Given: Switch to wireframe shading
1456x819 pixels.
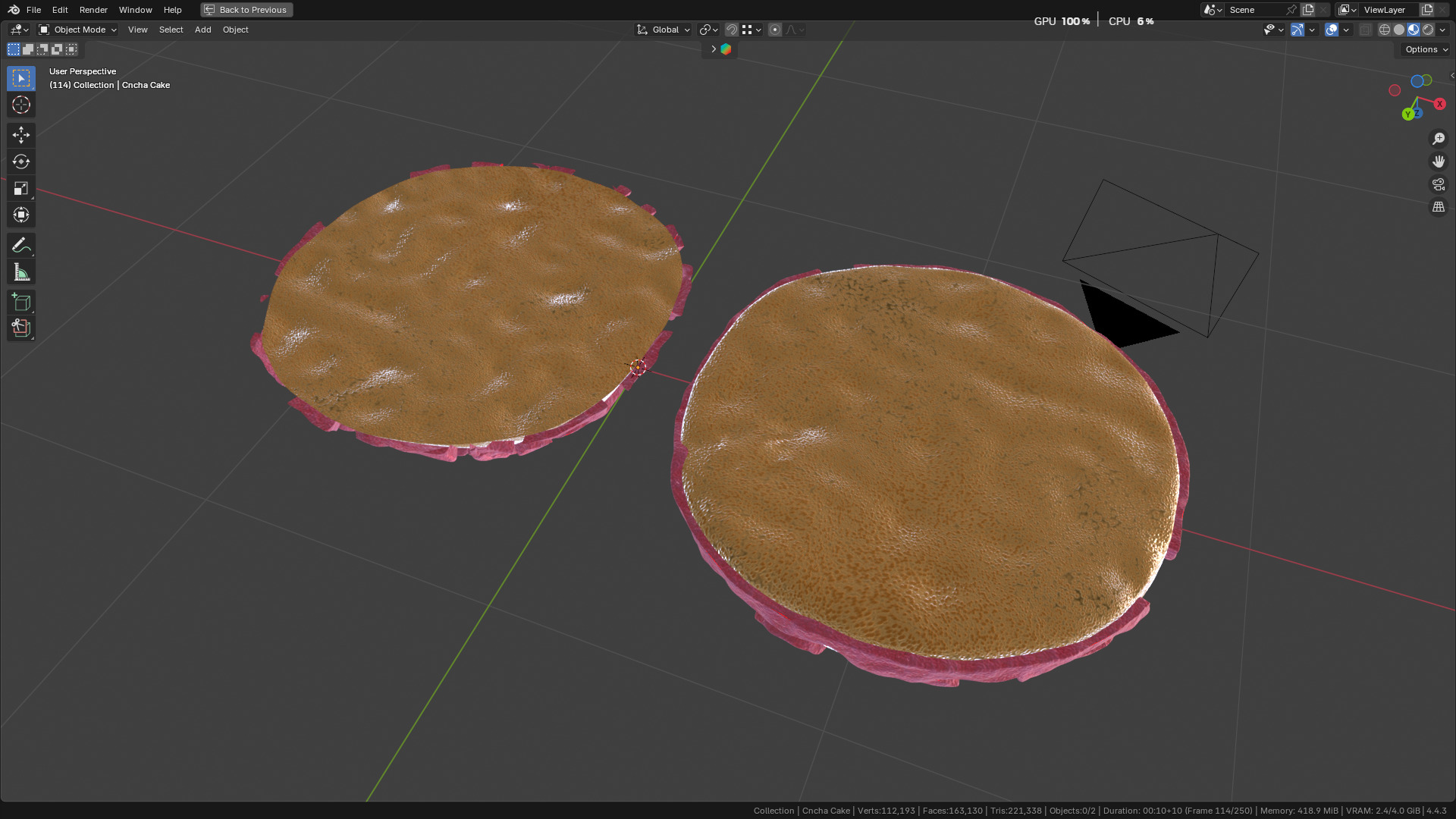Looking at the screenshot, I should coord(1384,30).
